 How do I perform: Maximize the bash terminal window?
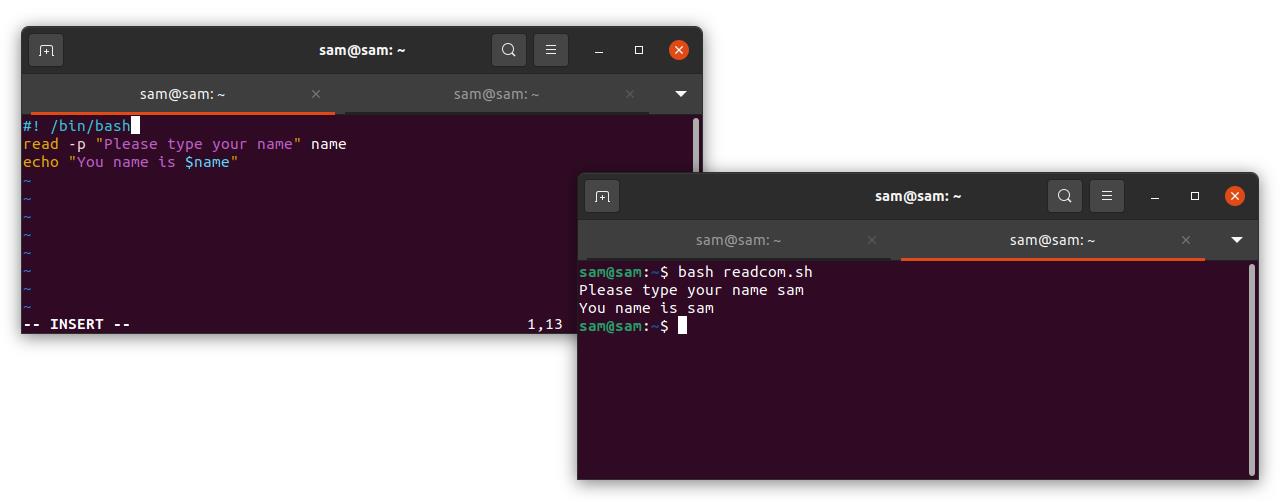click(1195, 196)
